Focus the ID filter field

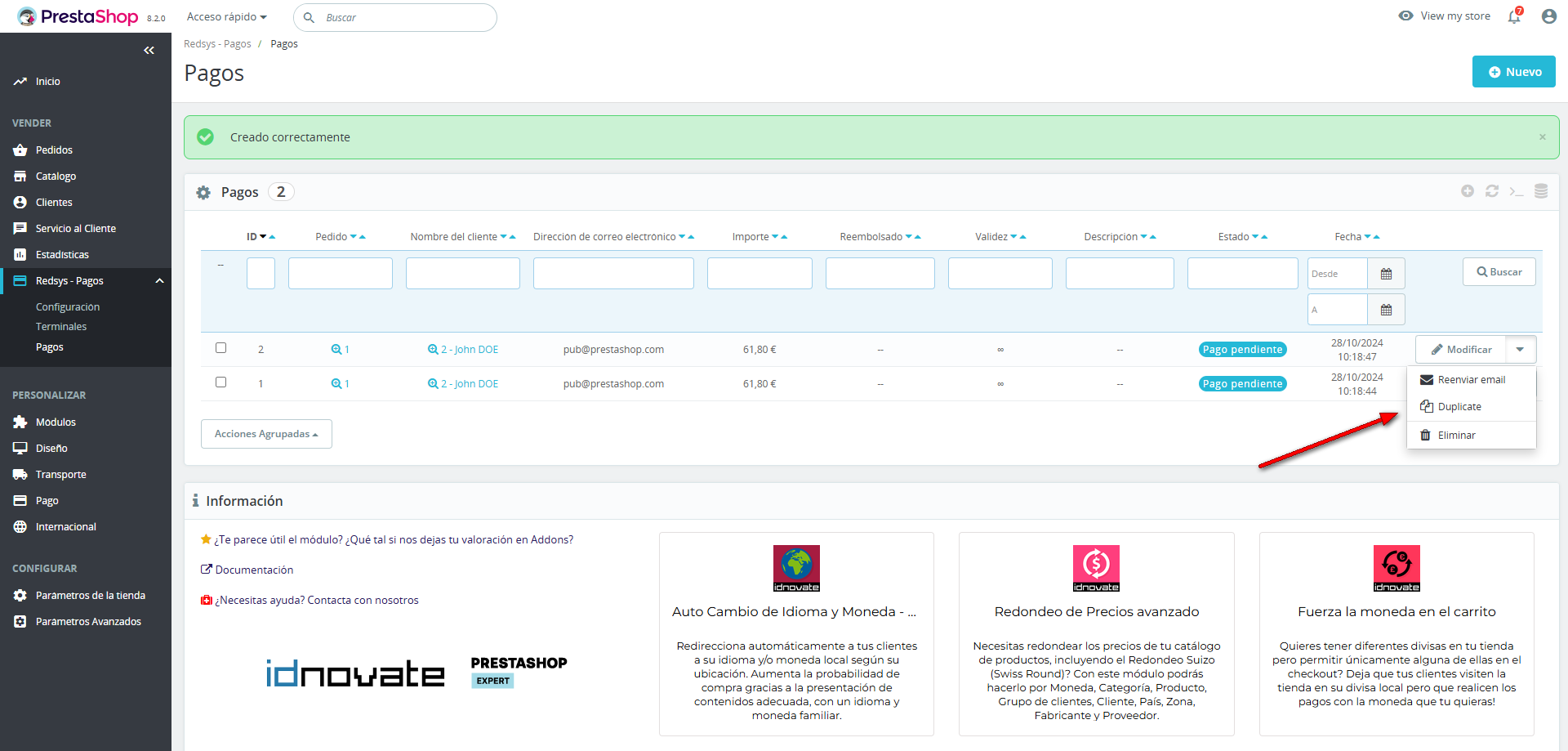pyautogui.click(x=261, y=274)
